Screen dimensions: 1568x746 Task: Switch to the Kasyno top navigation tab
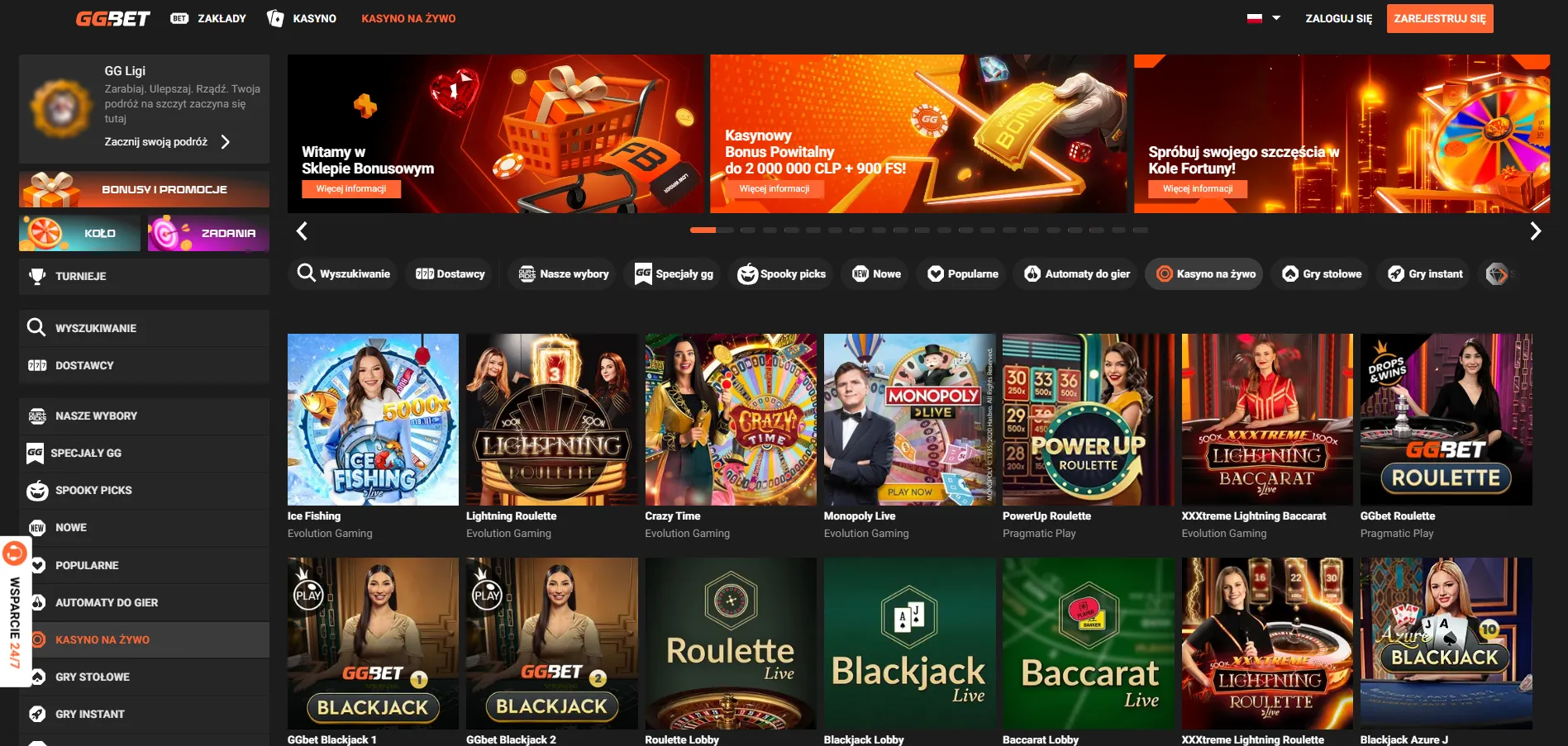point(302,18)
